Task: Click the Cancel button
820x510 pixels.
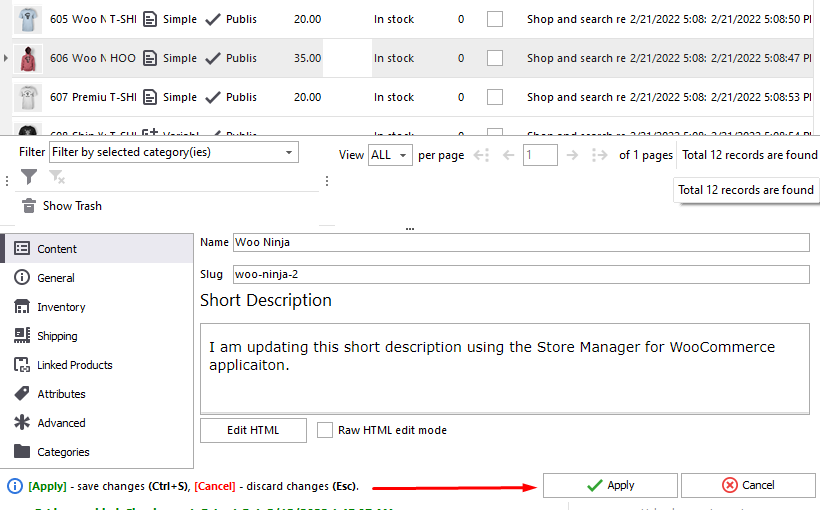Action: [748, 485]
